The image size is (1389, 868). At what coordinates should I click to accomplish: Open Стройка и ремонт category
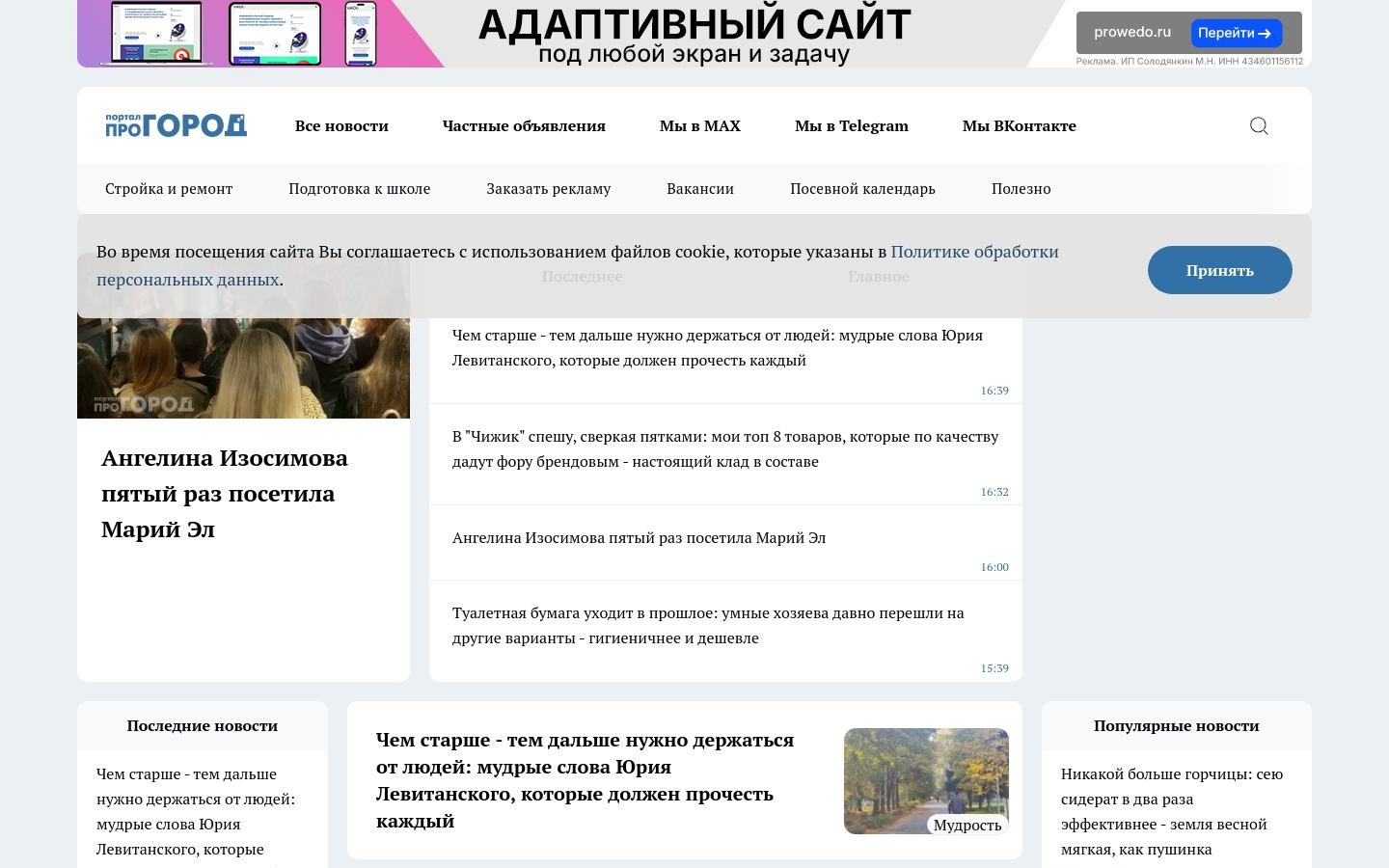tap(169, 189)
